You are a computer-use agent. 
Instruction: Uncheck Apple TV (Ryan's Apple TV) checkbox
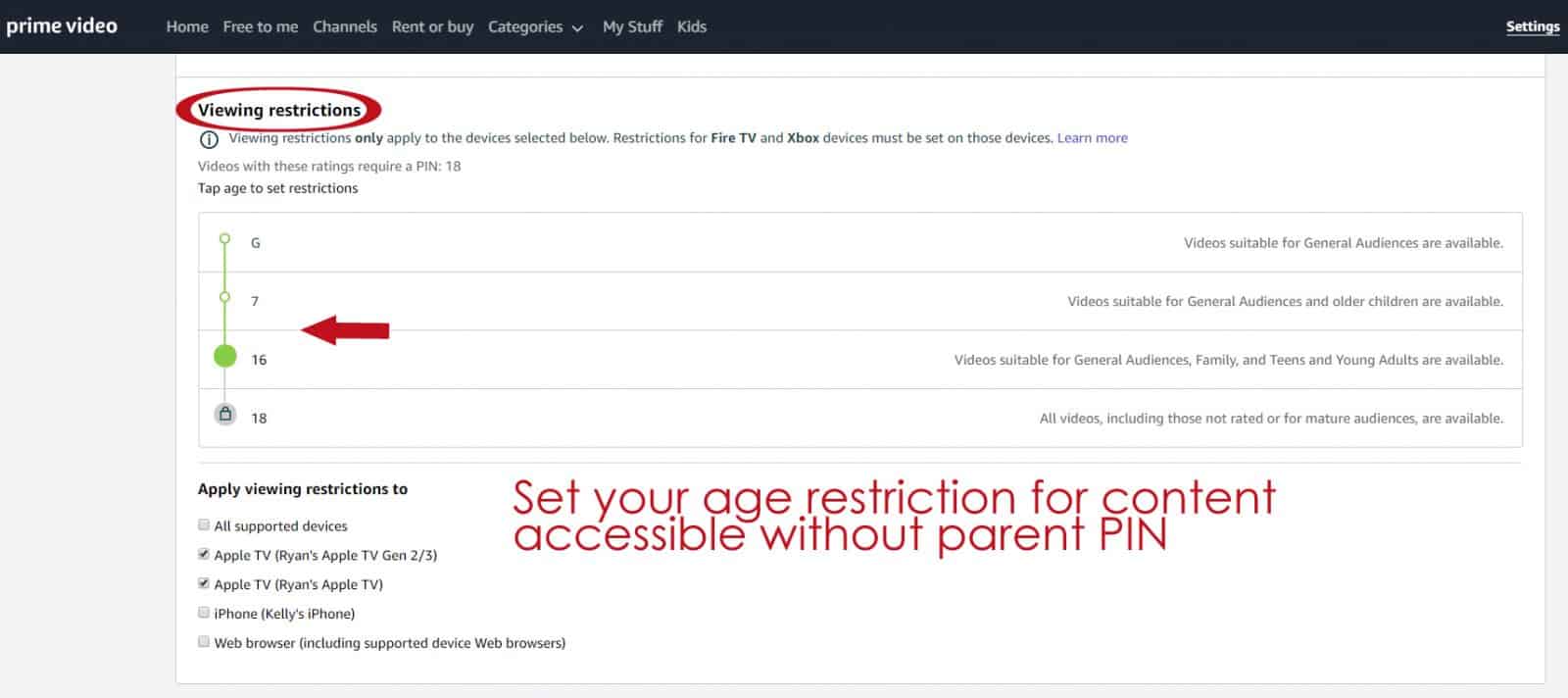(204, 583)
